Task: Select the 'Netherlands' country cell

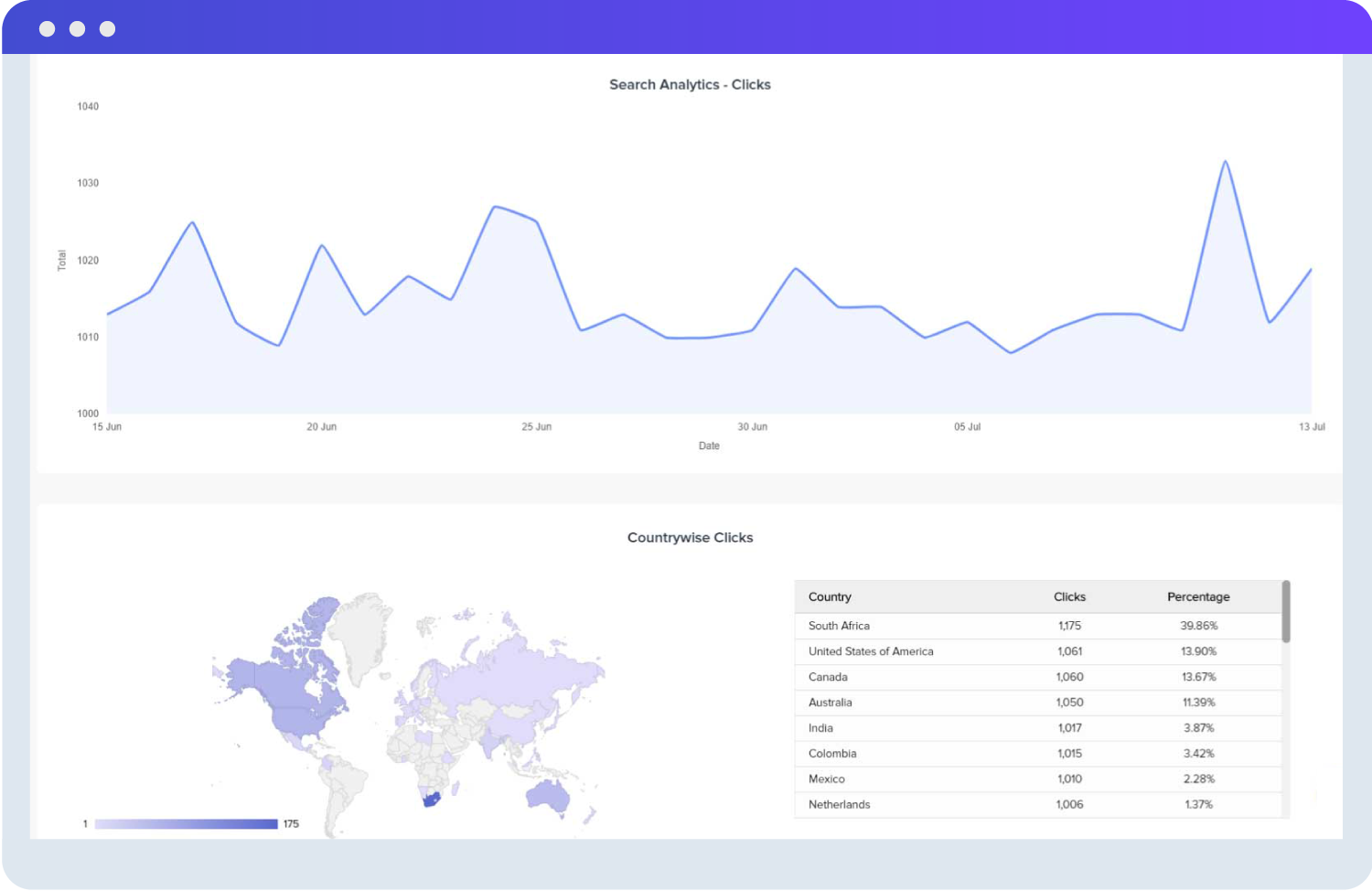Action: tap(839, 805)
